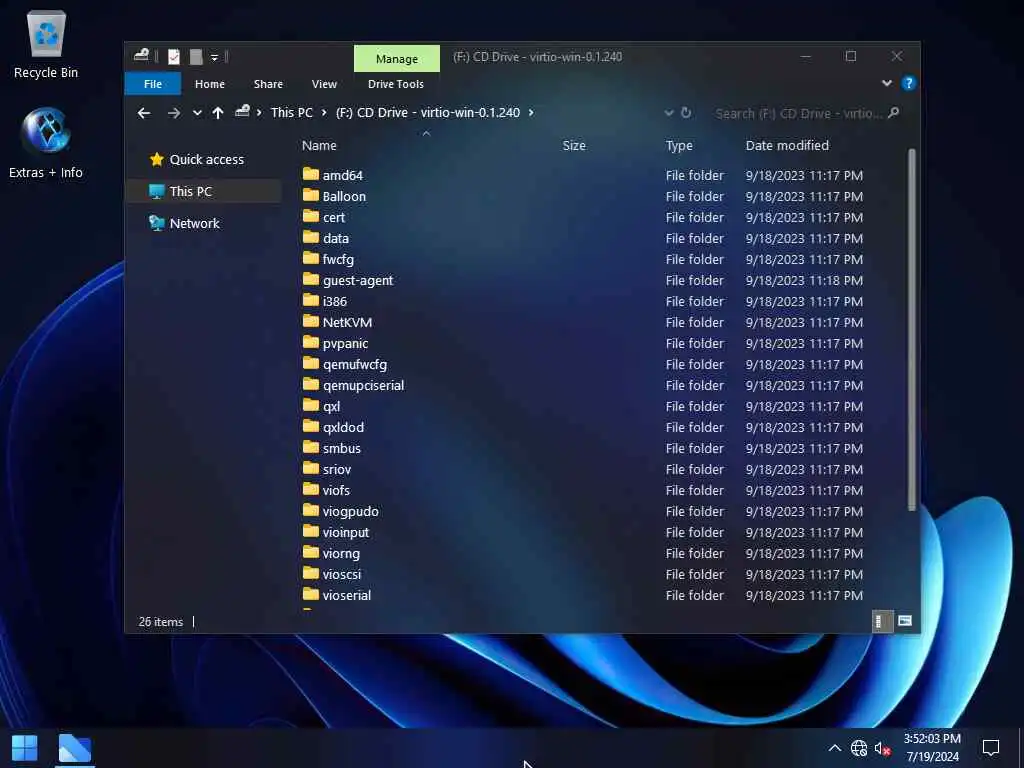Click the qemupciserial folder name
This screenshot has width=1024, height=768.
363,385
